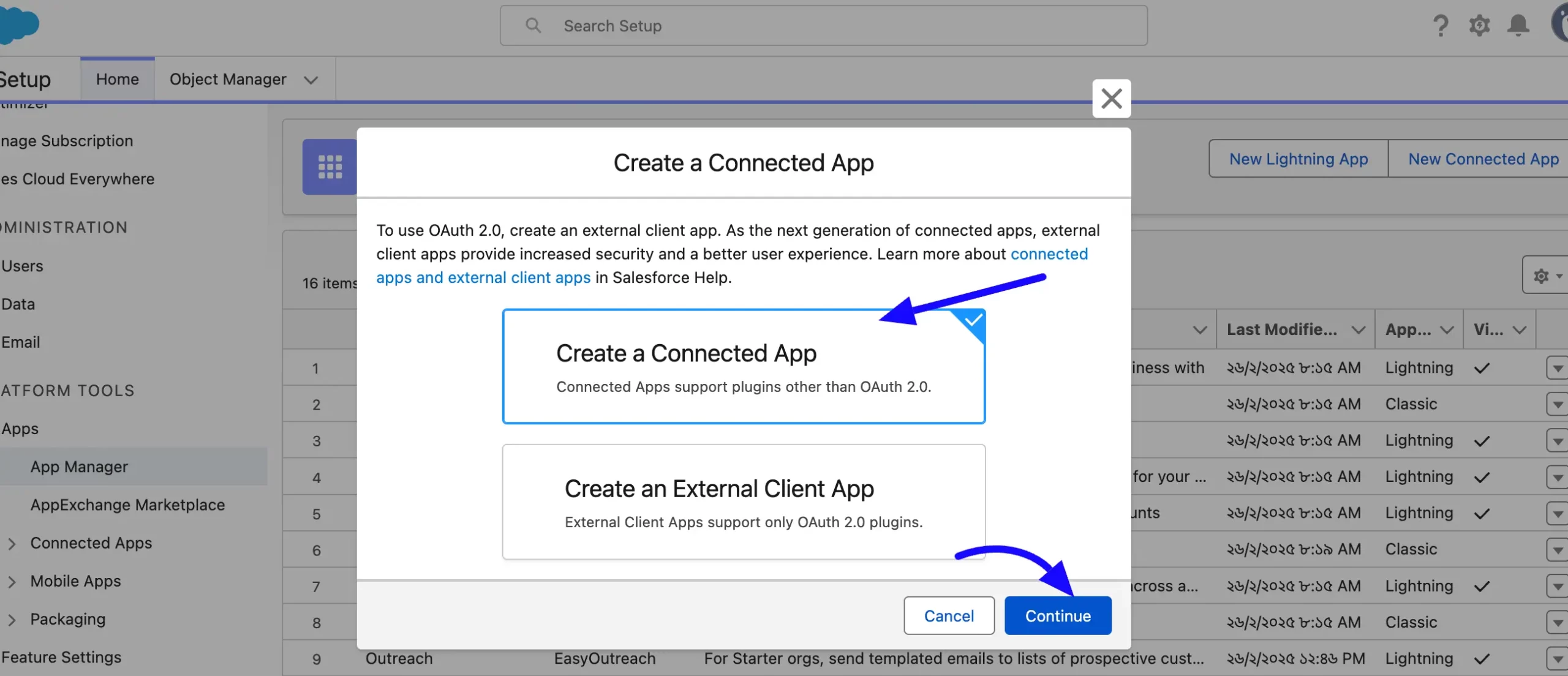1568x676 pixels.
Task: Switch to the Home tab
Action: 117,79
